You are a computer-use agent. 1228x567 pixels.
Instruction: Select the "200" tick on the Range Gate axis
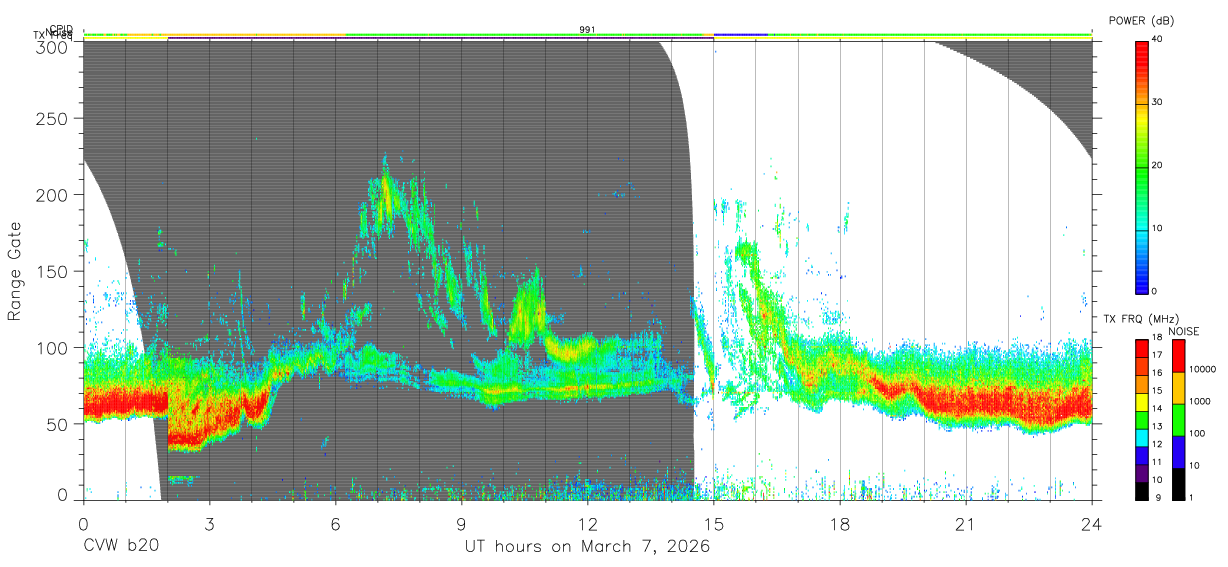click(x=53, y=195)
